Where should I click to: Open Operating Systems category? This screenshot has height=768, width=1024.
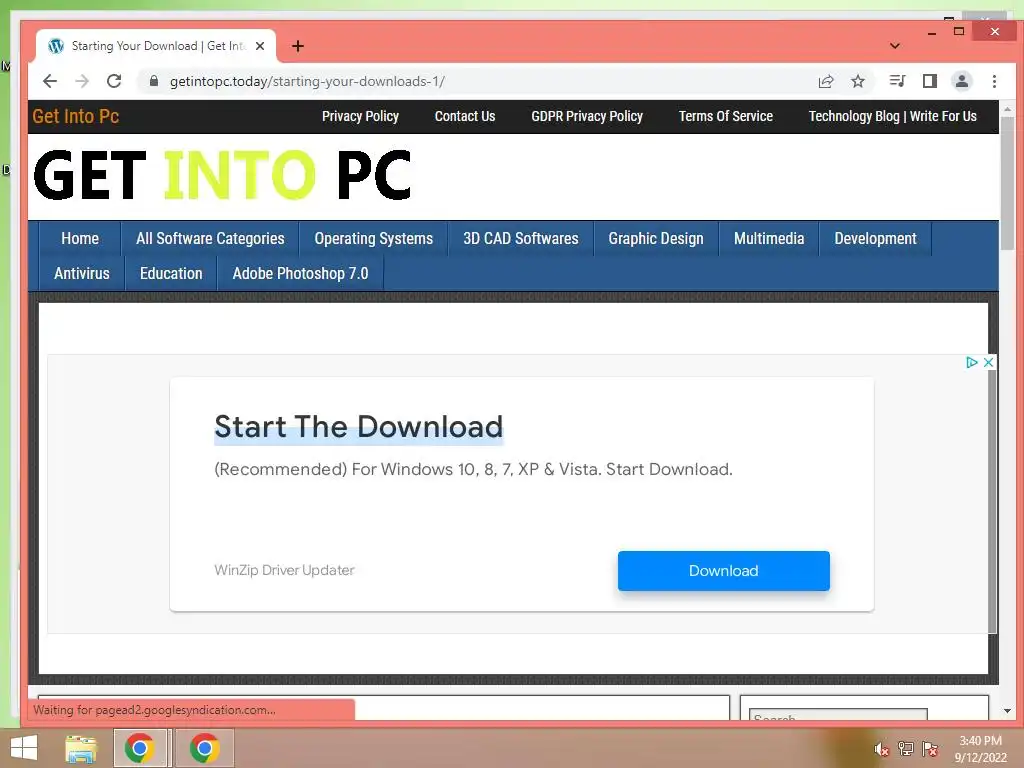(x=374, y=238)
